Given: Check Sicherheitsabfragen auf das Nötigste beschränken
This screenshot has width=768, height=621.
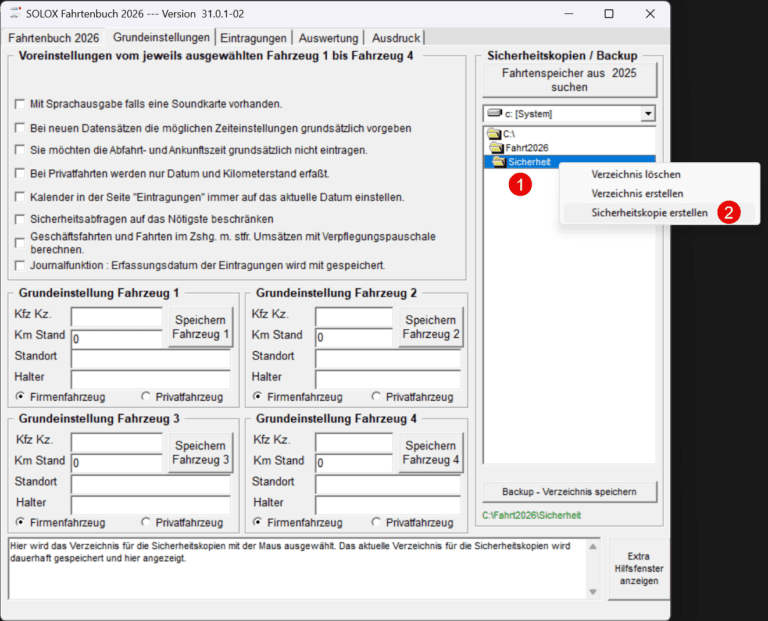Looking at the screenshot, I should coord(20,219).
